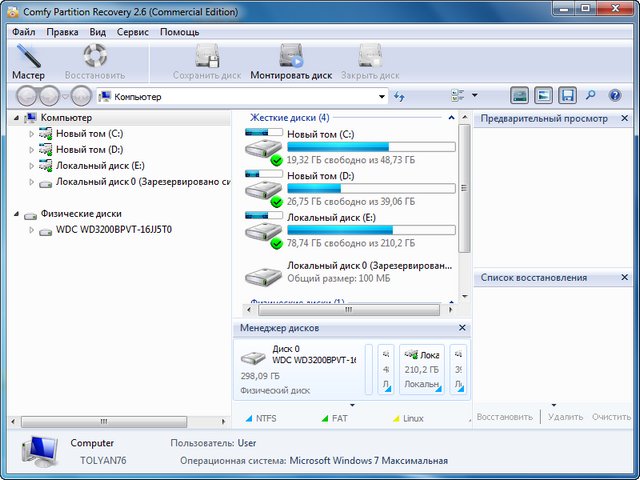Select WDC WD3200BPVT physical disk in tree
The height and width of the screenshot is (480, 640).
tap(113, 229)
